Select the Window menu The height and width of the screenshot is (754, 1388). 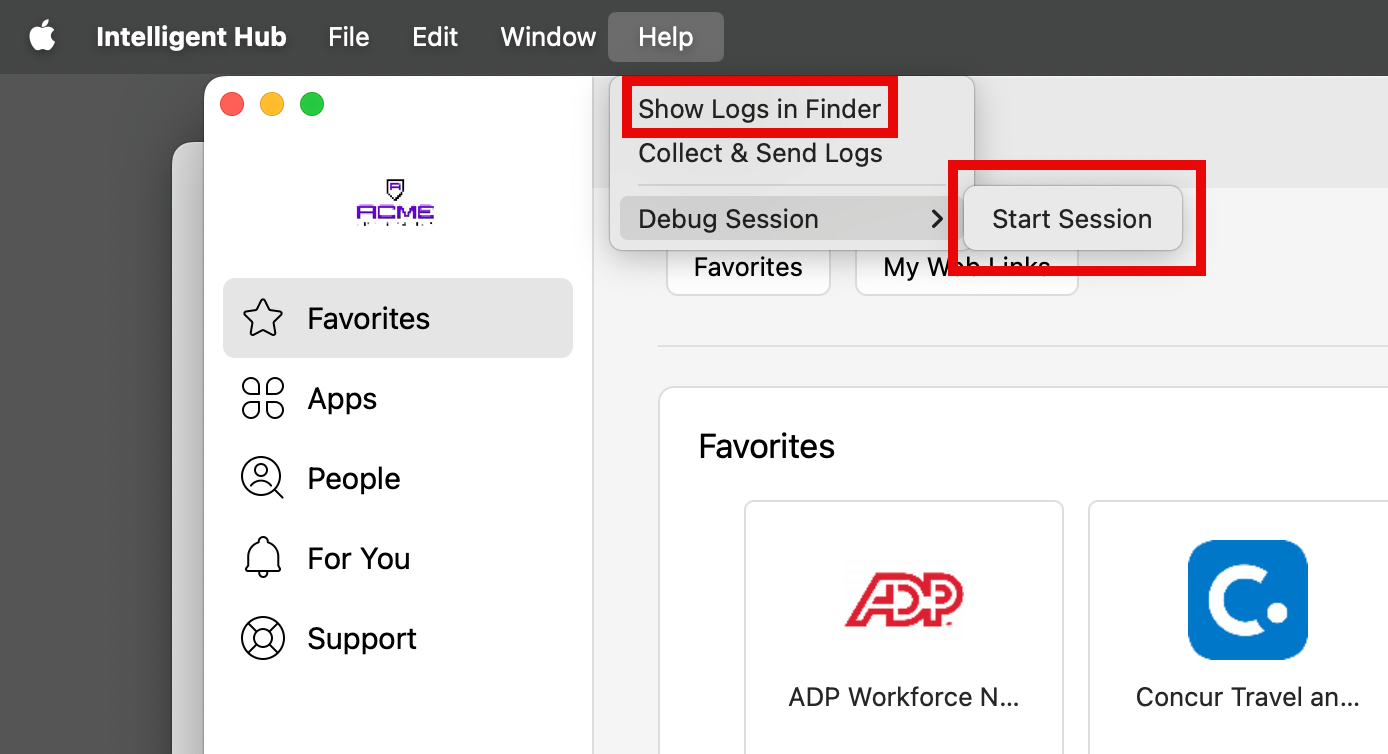coord(547,37)
